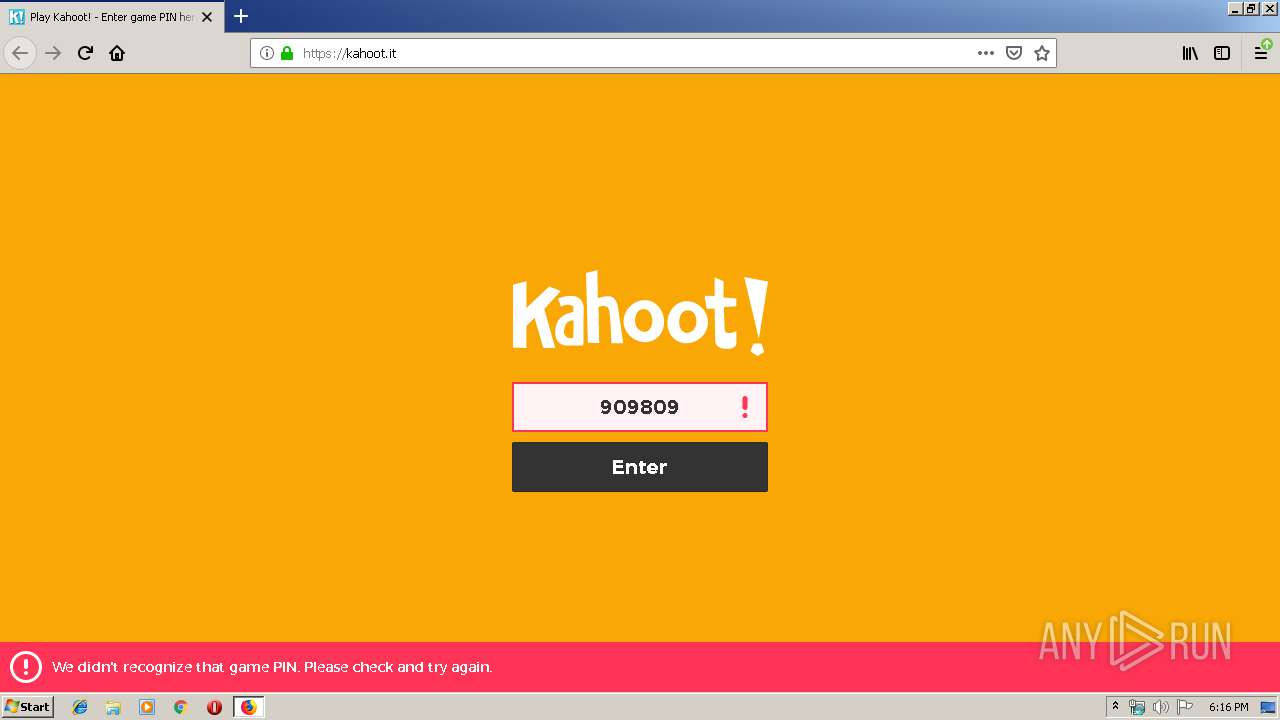Show site information icon in address bar
This screenshot has width=1280, height=720.
(x=267, y=53)
